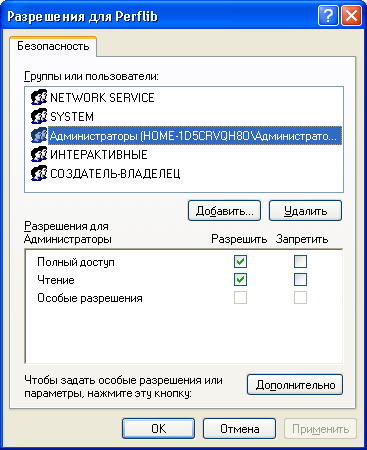Open advanced settings with Дополнительно
Viewport: 367px width, 450px height.
pyautogui.click(x=295, y=385)
